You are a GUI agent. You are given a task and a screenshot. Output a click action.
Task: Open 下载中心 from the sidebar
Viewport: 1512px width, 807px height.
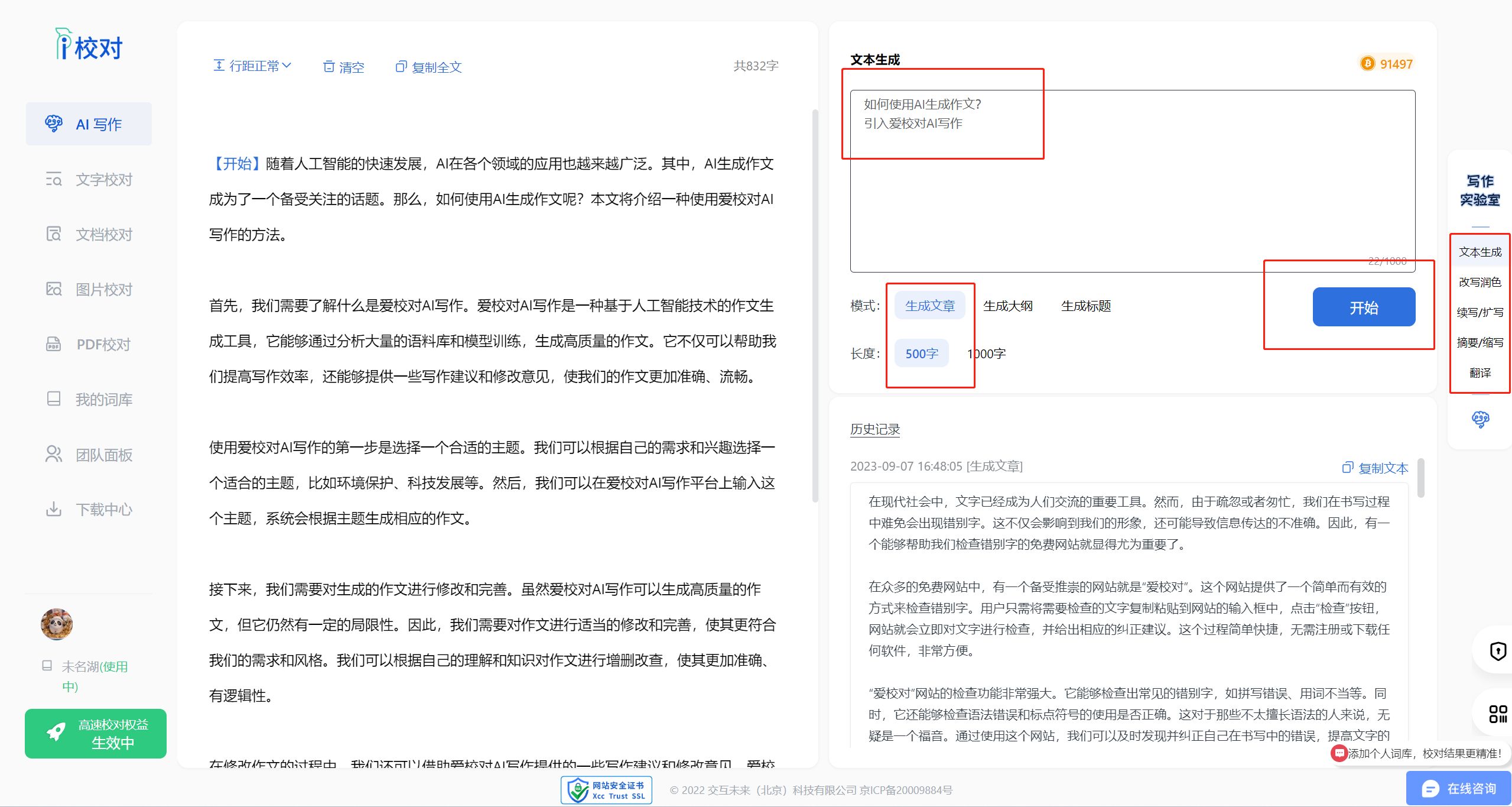coord(103,510)
